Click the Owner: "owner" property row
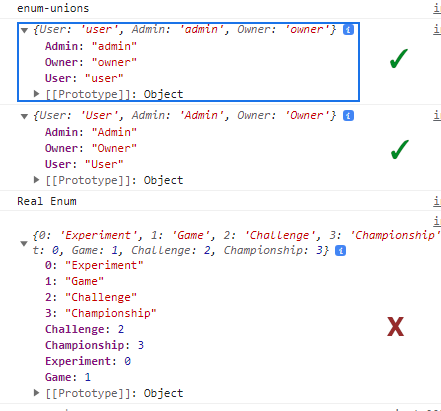 [91, 62]
